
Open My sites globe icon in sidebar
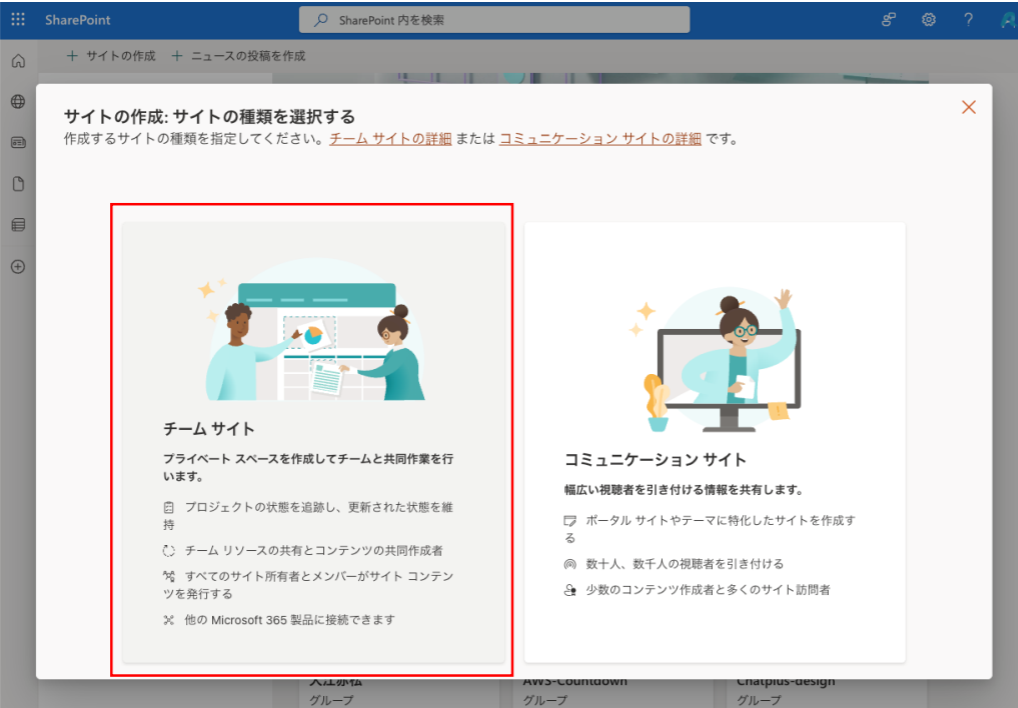click(18, 102)
